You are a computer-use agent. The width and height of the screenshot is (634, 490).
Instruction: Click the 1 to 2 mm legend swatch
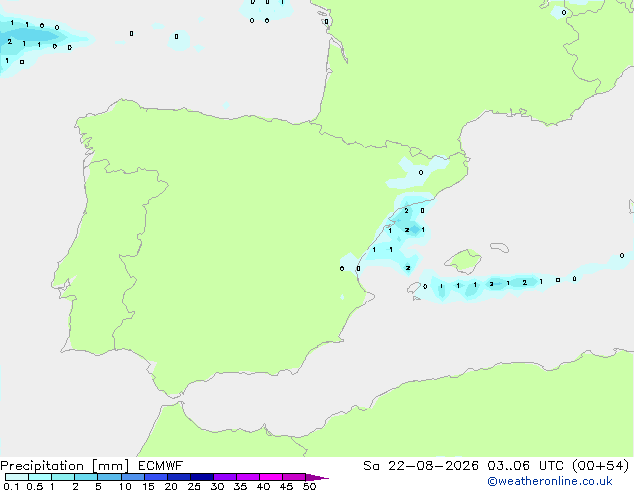[x=63, y=477]
